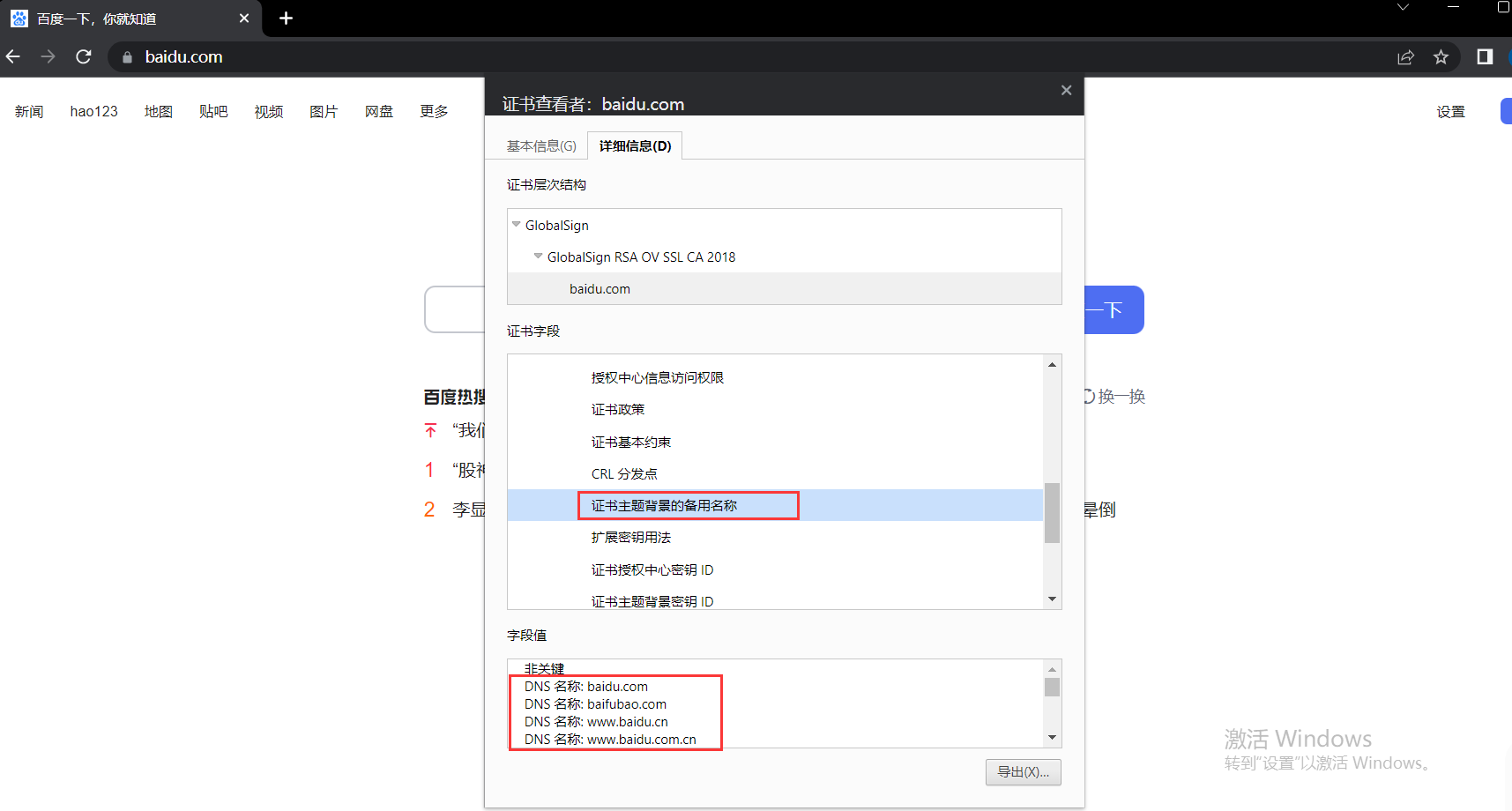Viewport: 1512px width, 811px height.
Task: Click the 导出(X)... export button
Action: pyautogui.click(x=1023, y=772)
